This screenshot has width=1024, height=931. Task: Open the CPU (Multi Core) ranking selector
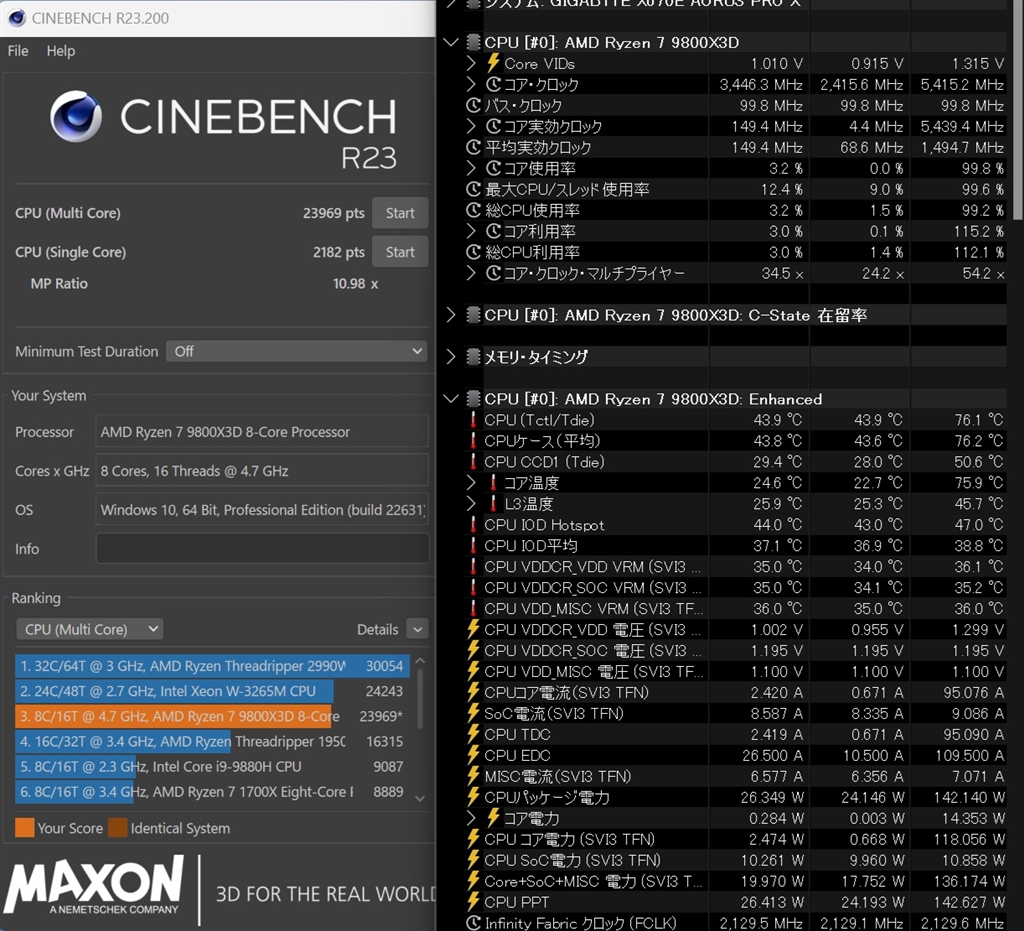(x=89, y=628)
